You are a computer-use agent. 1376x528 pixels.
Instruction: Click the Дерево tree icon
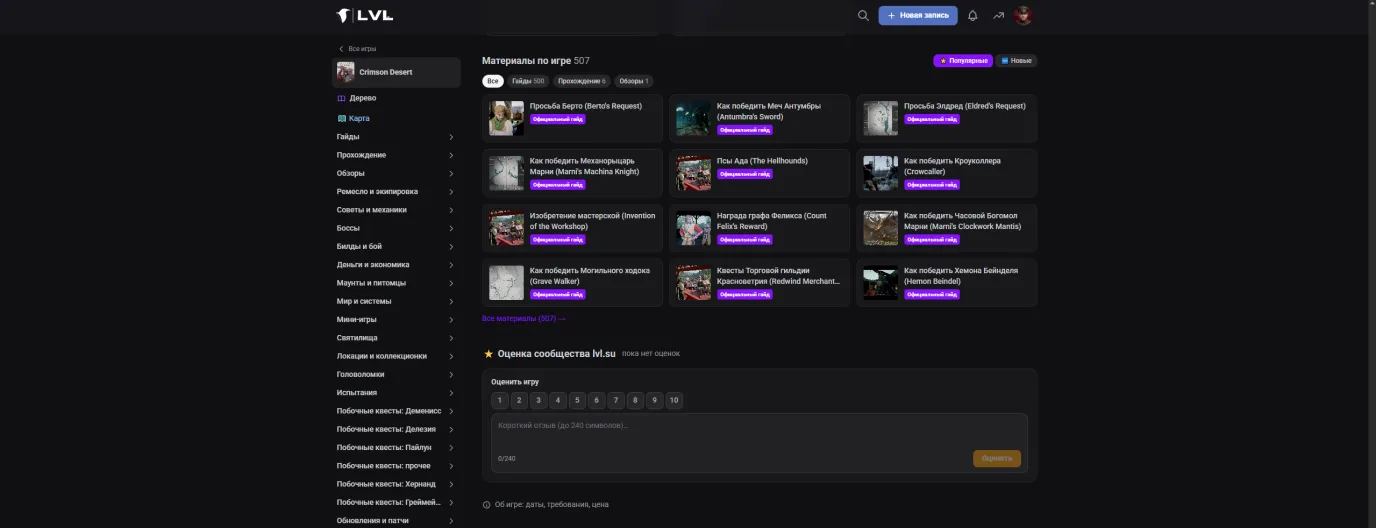pos(342,98)
